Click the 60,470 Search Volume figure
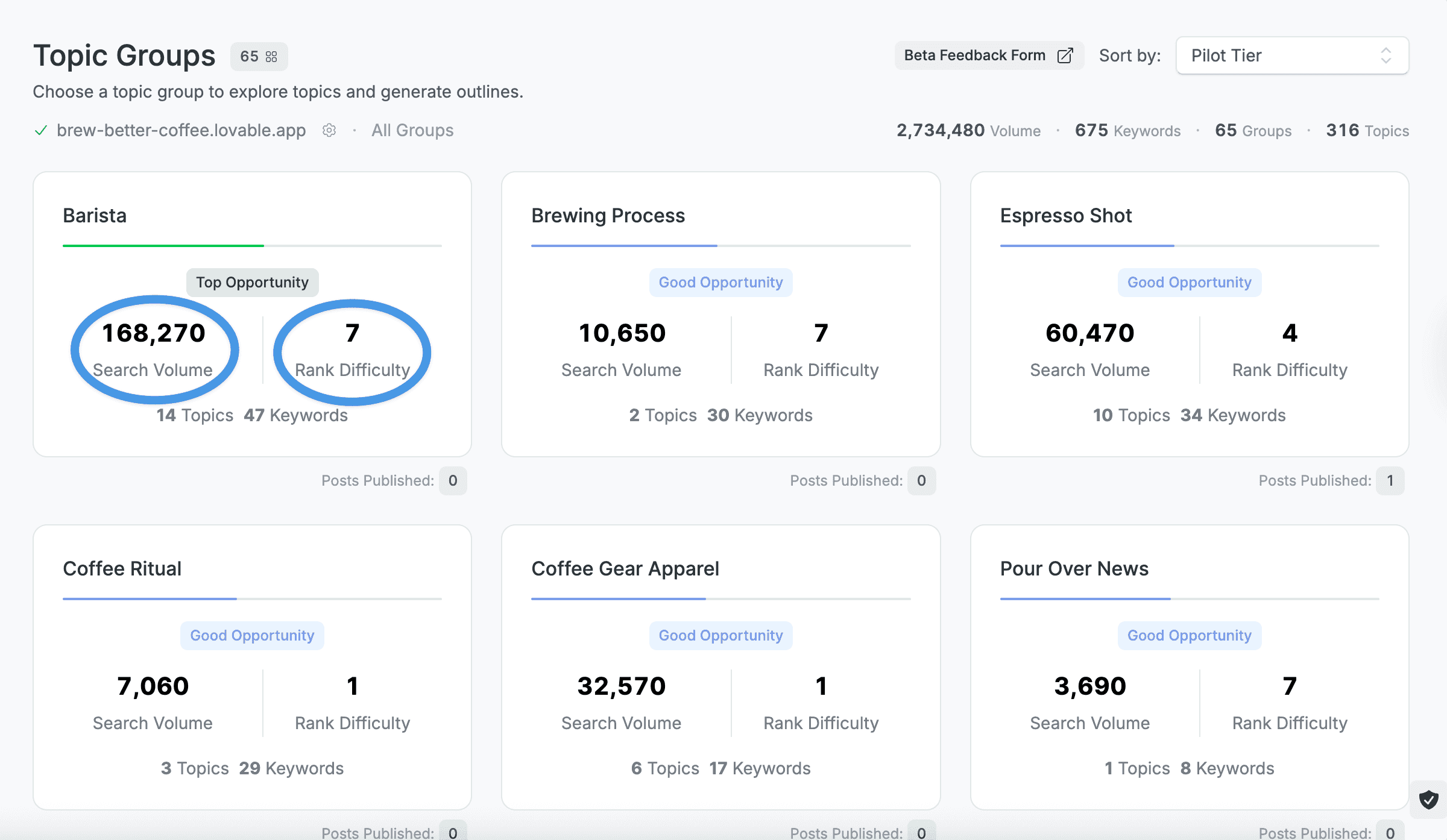The width and height of the screenshot is (1447, 840). click(x=1090, y=333)
